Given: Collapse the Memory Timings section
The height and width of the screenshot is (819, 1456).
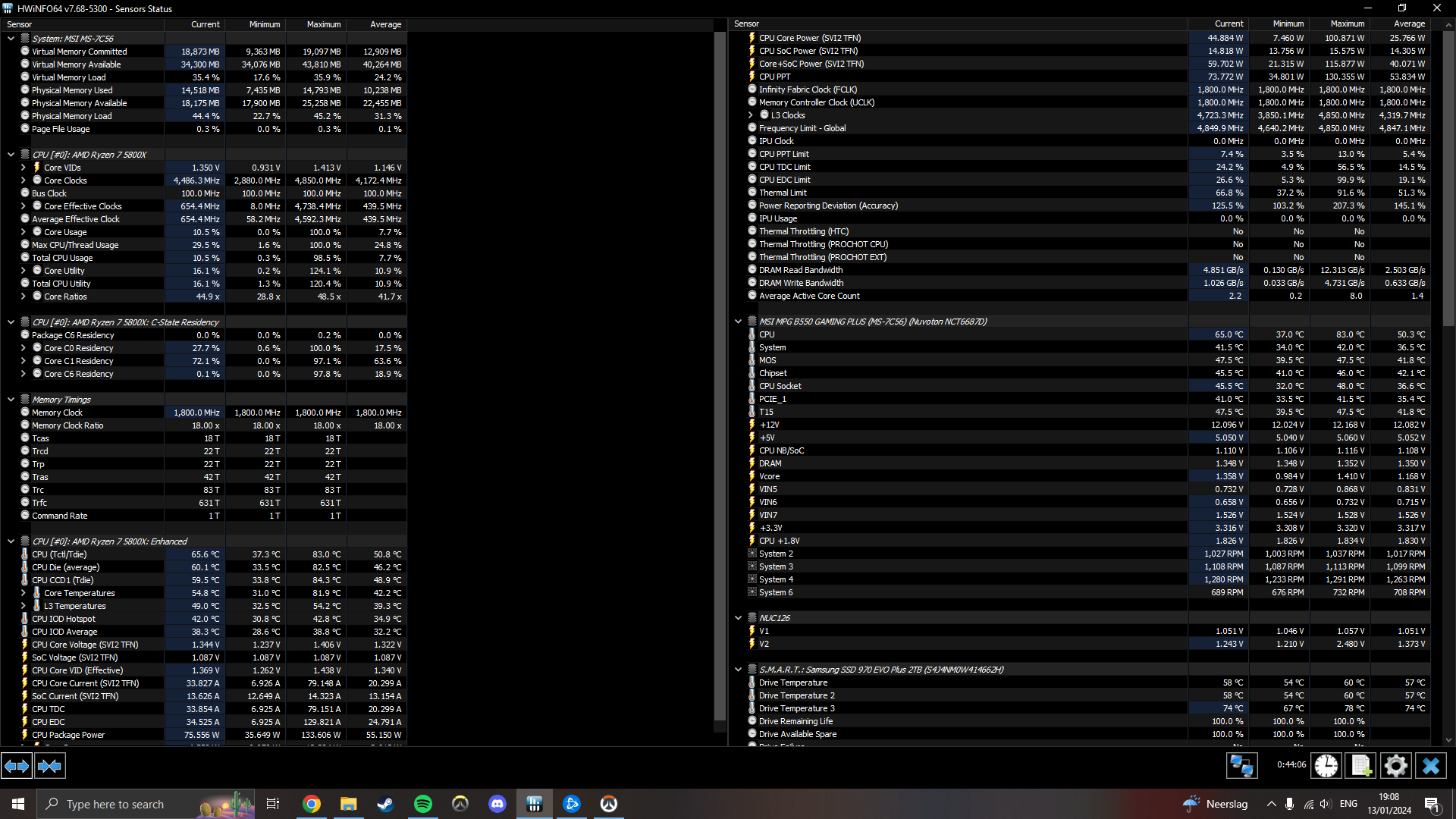Looking at the screenshot, I should [11, 400].
